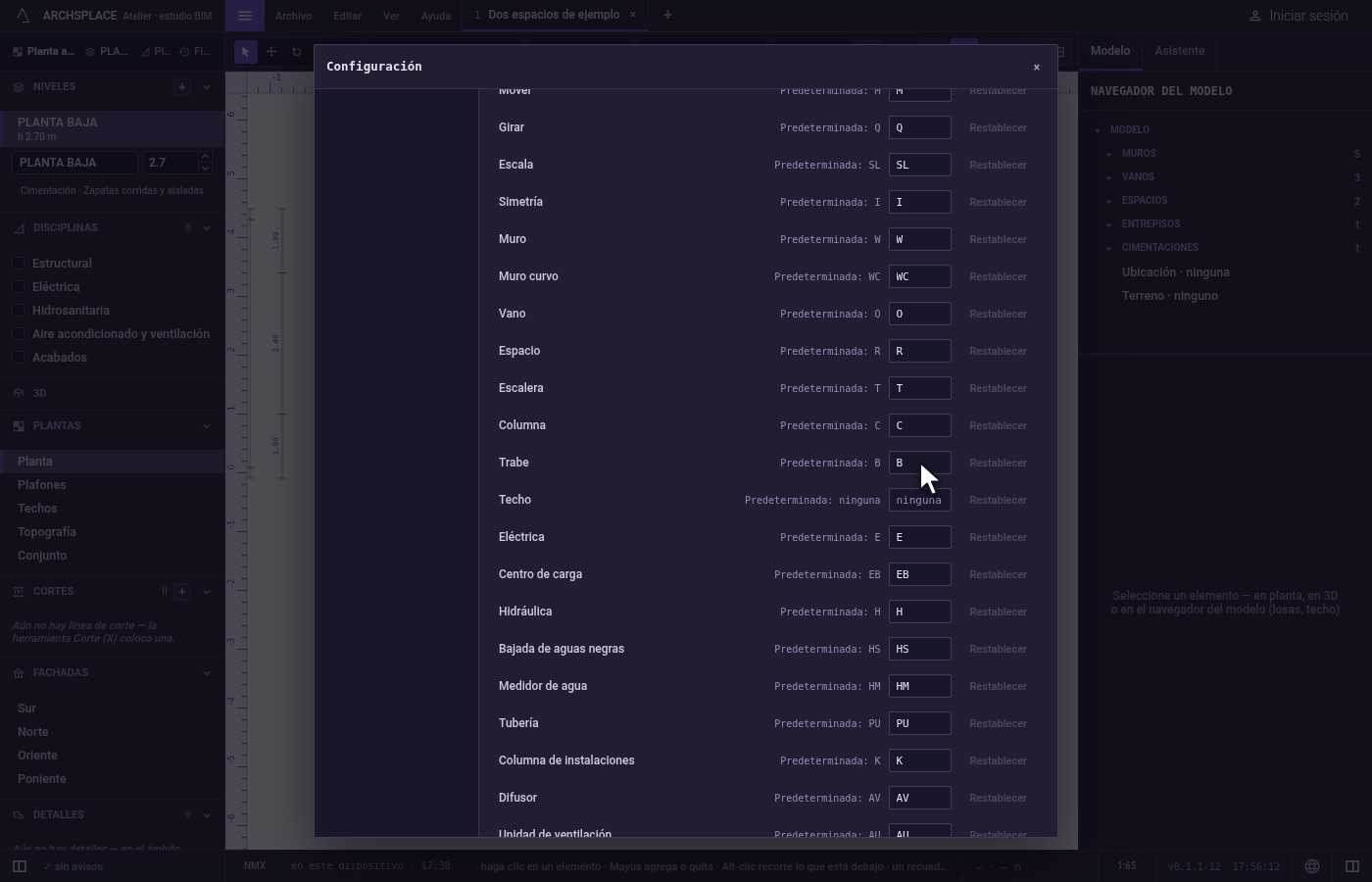Image resolution: width=1372 pixels, height=882 pixels.
Task: Increase the level height stepper
Action: click(204, 157)
